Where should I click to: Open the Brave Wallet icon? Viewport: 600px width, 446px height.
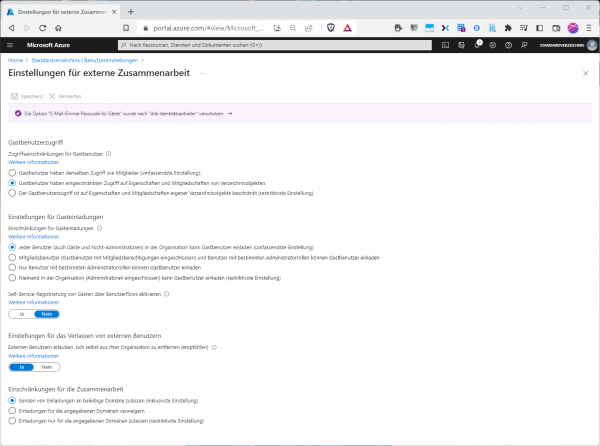pos(556,28)
